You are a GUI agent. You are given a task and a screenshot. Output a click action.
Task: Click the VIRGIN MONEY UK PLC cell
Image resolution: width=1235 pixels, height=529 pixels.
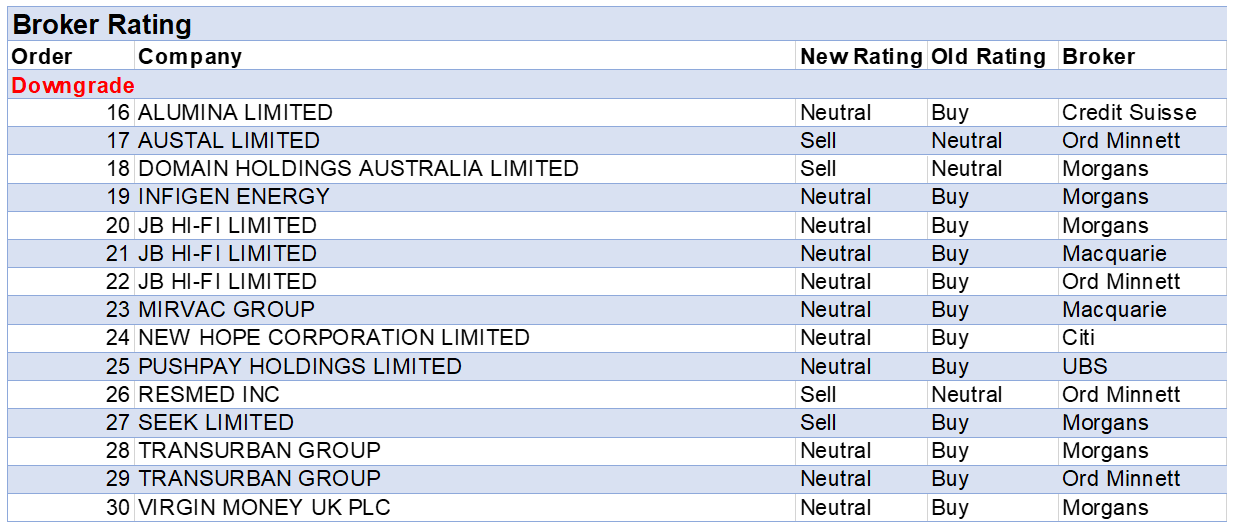(264, 507)
